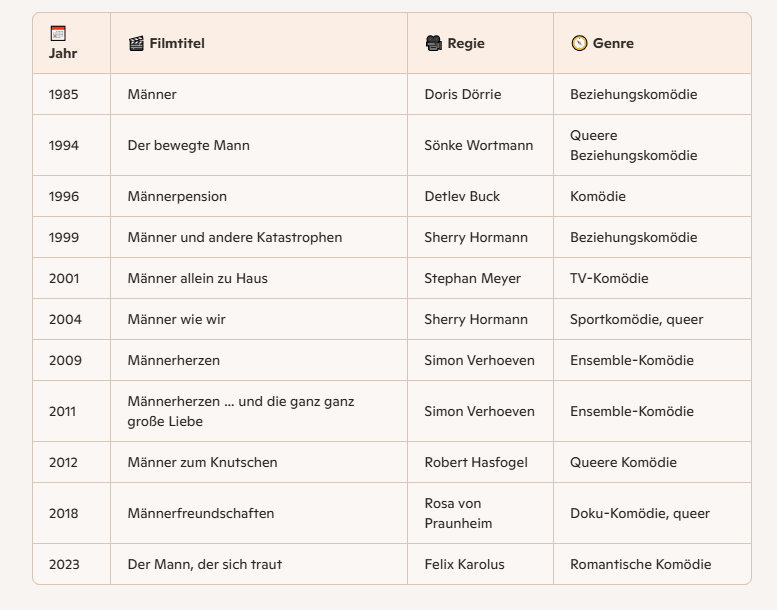The image size is (777, 610).
Task: Click Sportkomödie, queer genre entry
Action: click(x=636, y=319)
